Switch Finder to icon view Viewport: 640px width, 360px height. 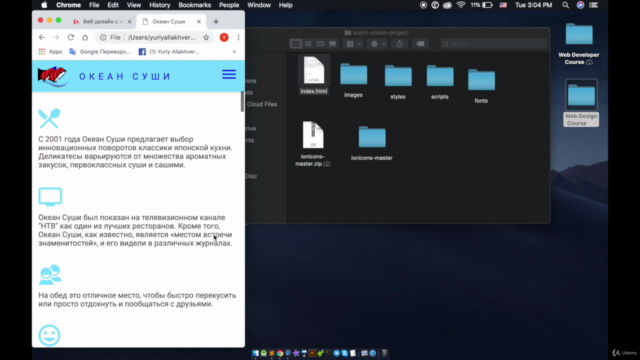[x=296, y=44]
